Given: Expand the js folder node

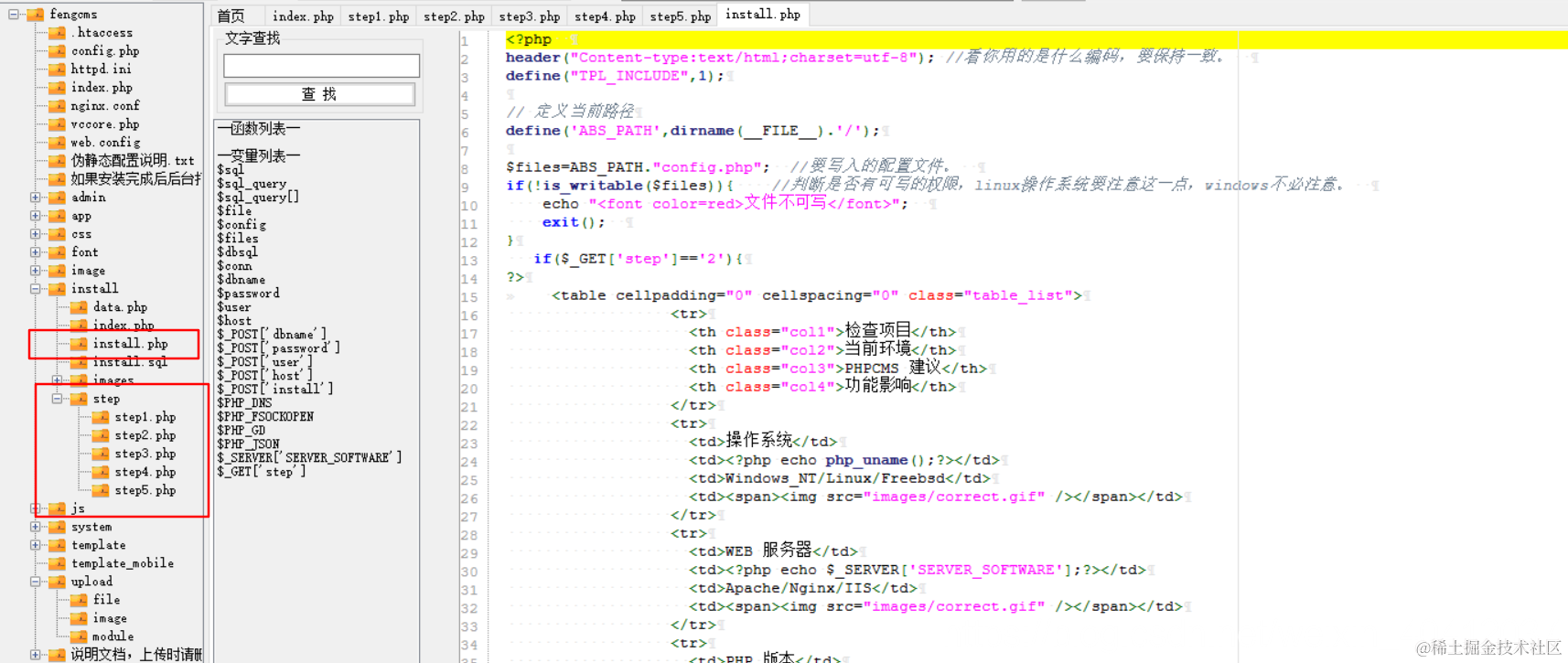Looking at the screenshot, I should coord(36,508).
